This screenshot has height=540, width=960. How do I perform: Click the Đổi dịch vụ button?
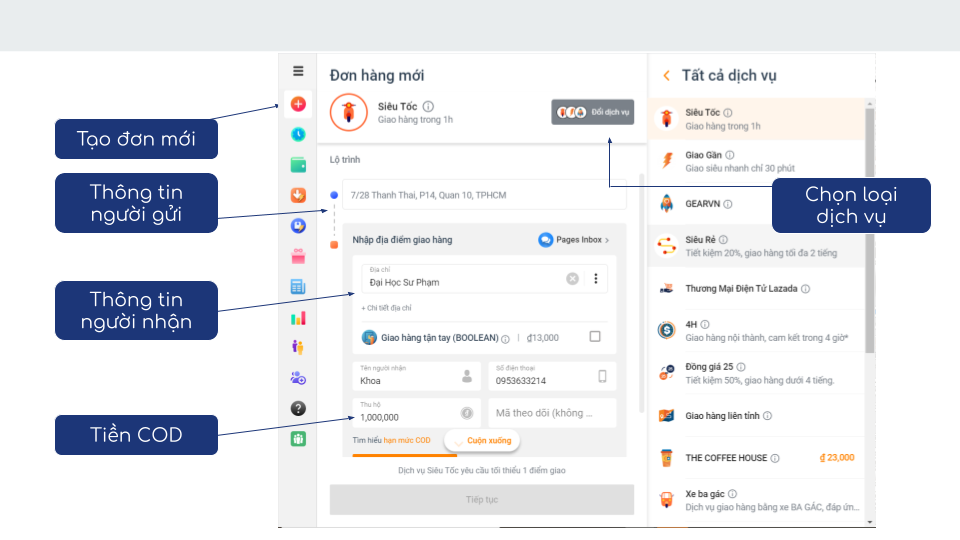tap(593, 112)
